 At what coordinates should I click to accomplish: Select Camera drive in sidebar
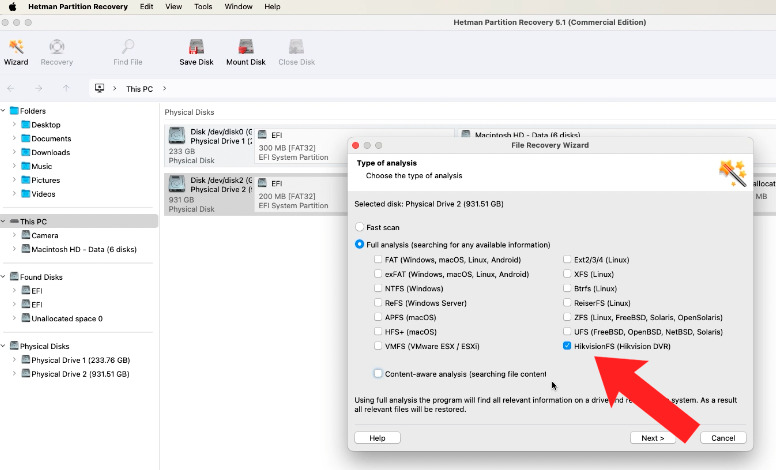point(40,235)
